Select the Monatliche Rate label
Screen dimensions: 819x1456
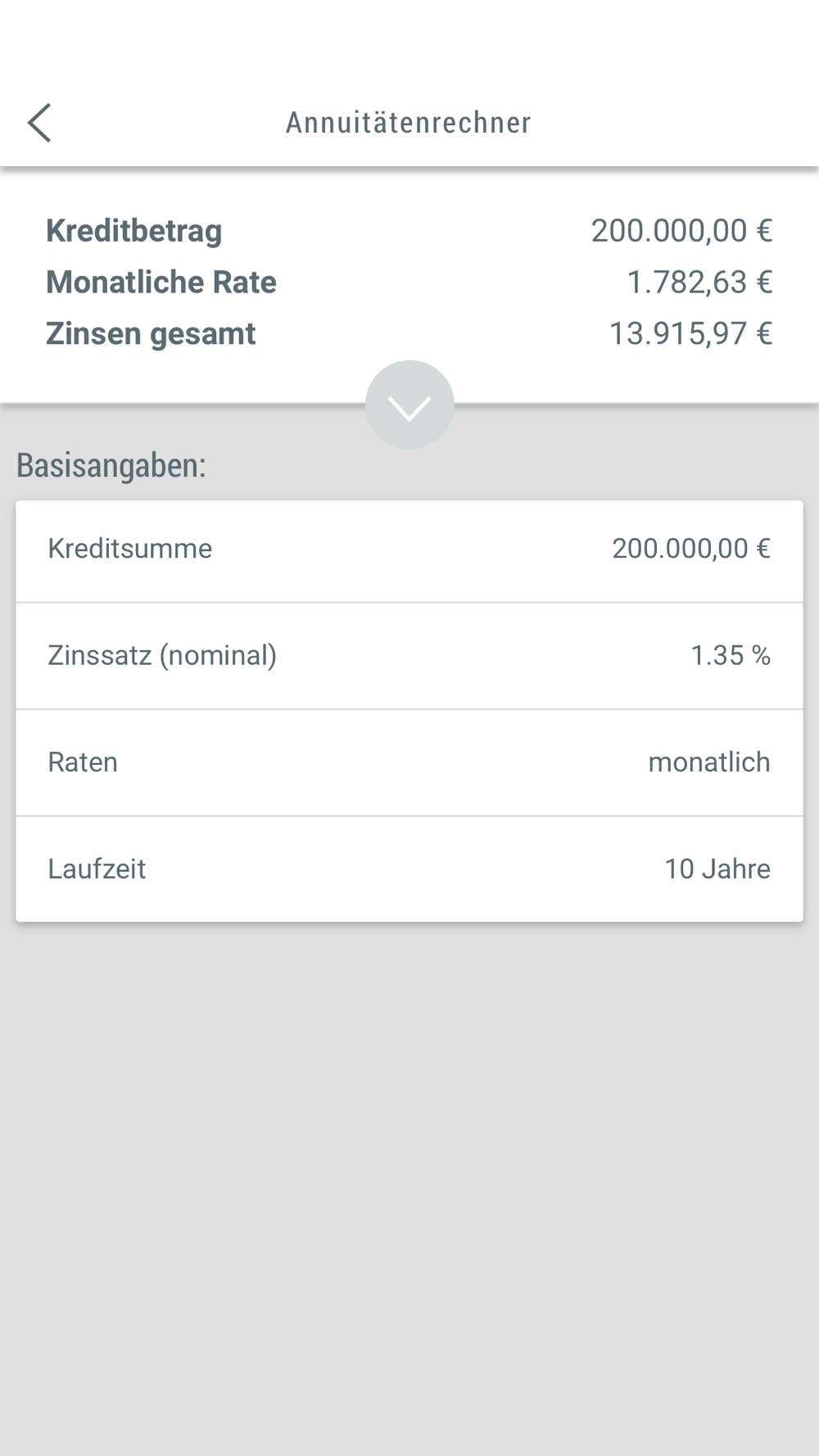tap(161, 283)
